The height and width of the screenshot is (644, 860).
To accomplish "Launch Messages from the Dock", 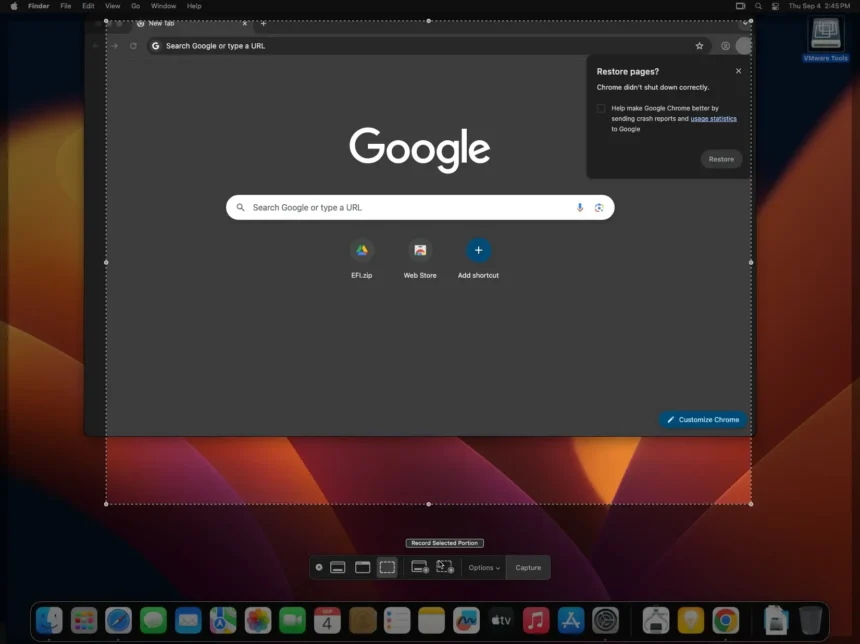I will 154,620.
